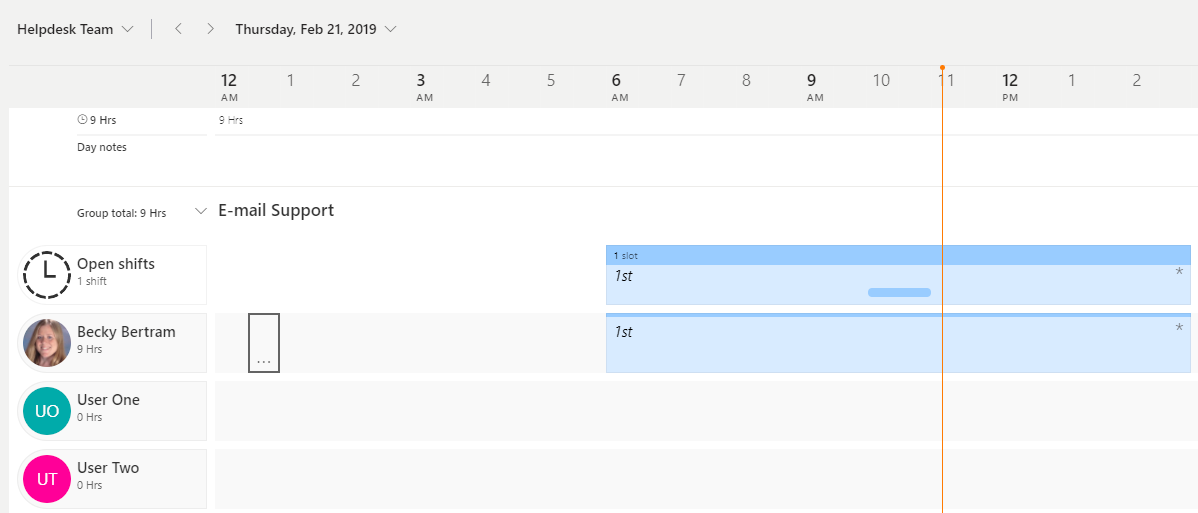Open the Helpdesk Team dropdown
Viewport: 1198px width, 513px height.
tap(75, 29)
